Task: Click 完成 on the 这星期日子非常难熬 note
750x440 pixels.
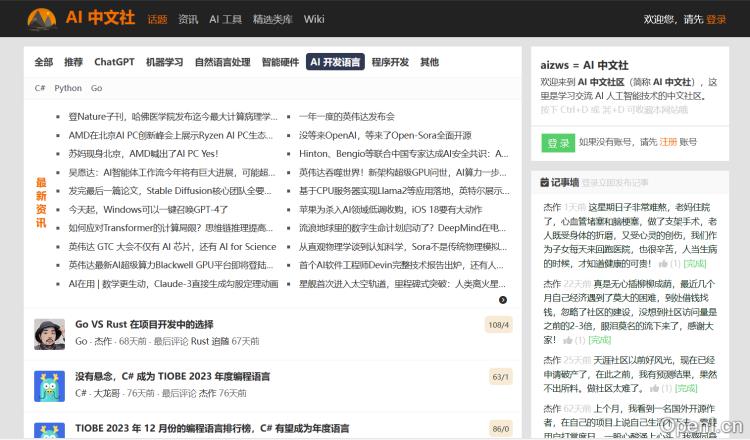Action: click(x=695, y=264)
